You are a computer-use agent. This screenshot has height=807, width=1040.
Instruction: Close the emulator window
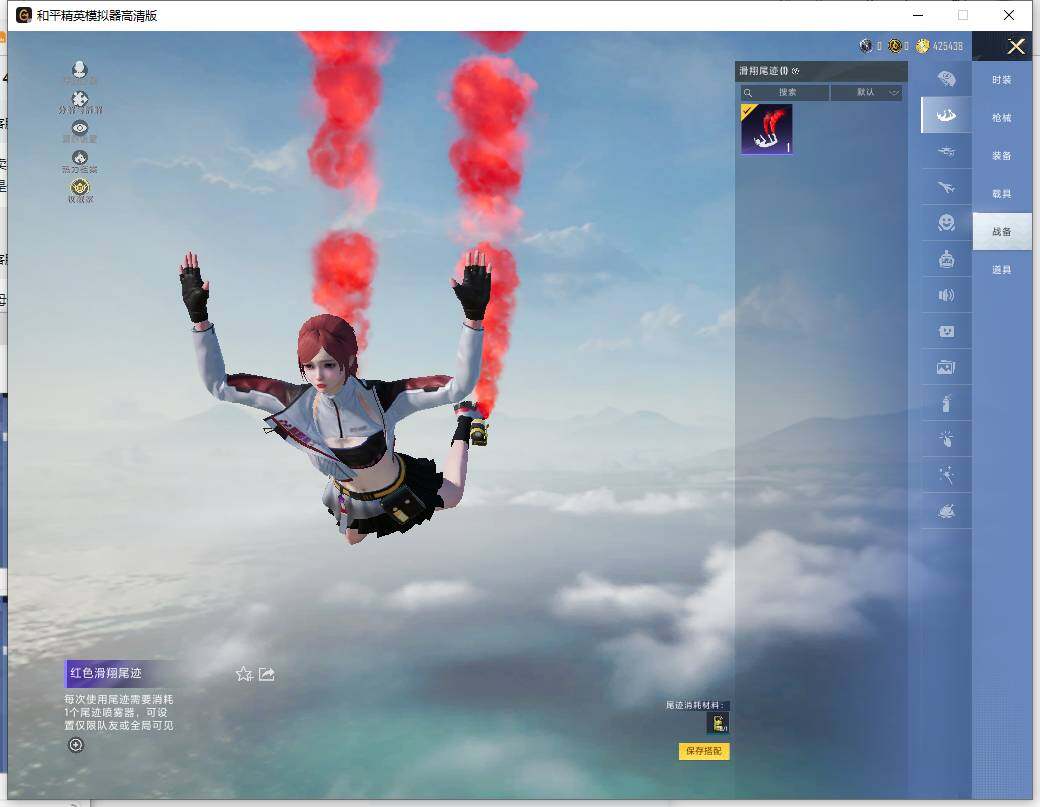click(1009, 15)
